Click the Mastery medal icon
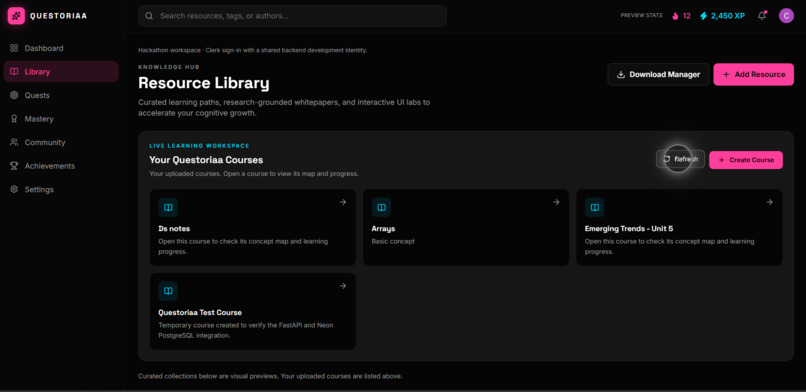 [14, 119]
